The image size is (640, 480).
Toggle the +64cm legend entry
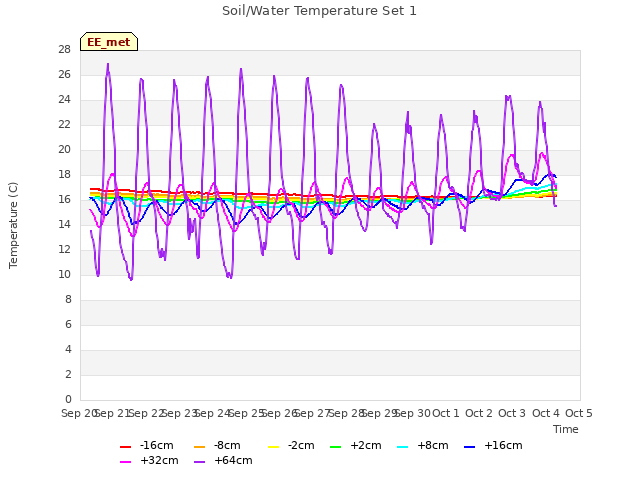[x=223, y=460]
